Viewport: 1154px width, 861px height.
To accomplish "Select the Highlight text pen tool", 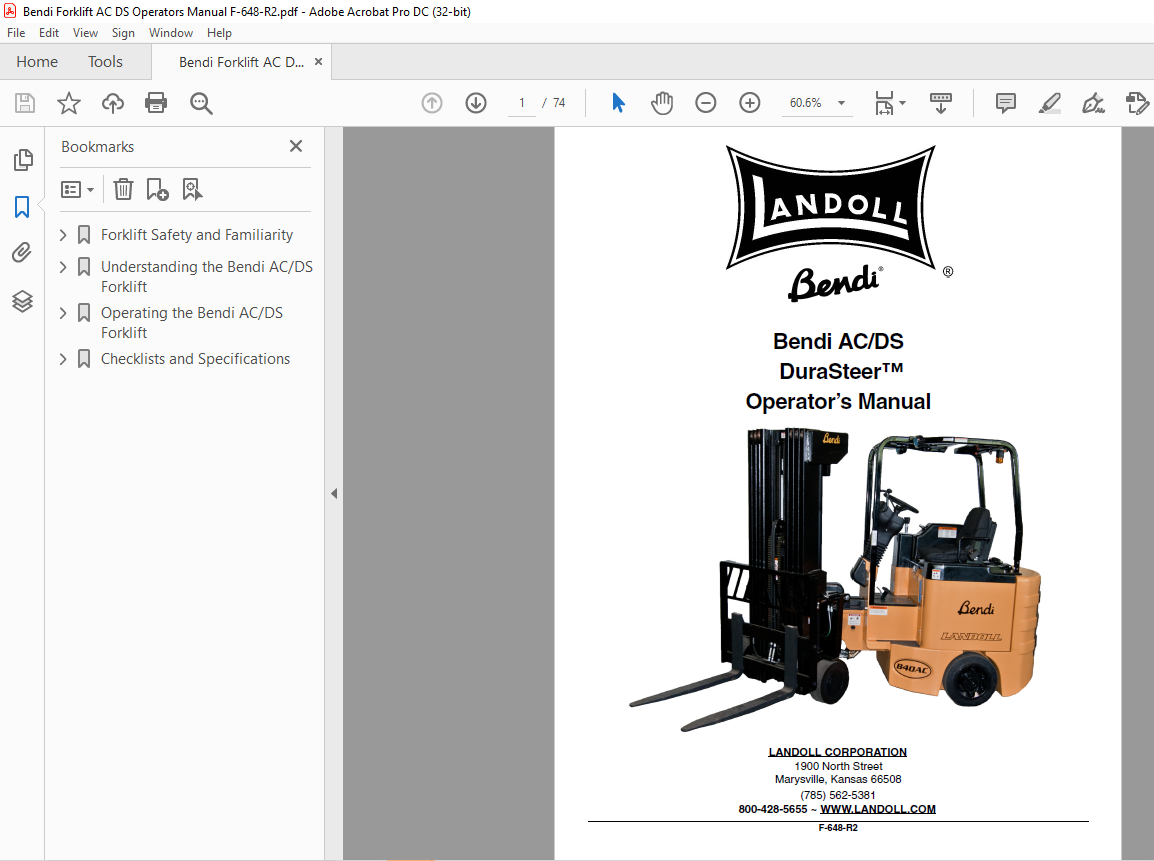I will pyautogui.click(x=1049, y=103).
